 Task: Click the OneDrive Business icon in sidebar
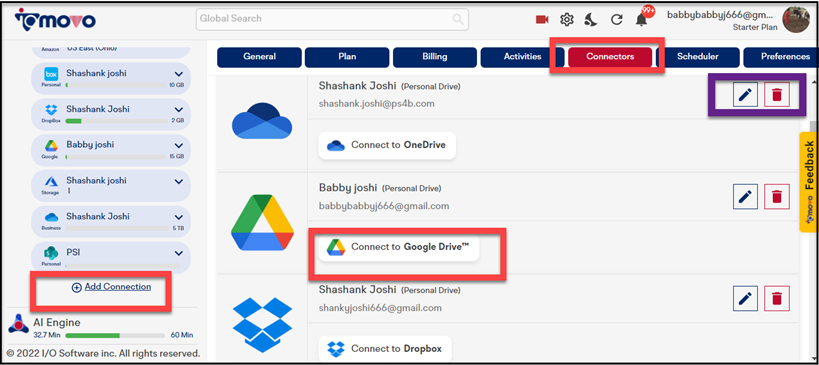click(51, 217)
